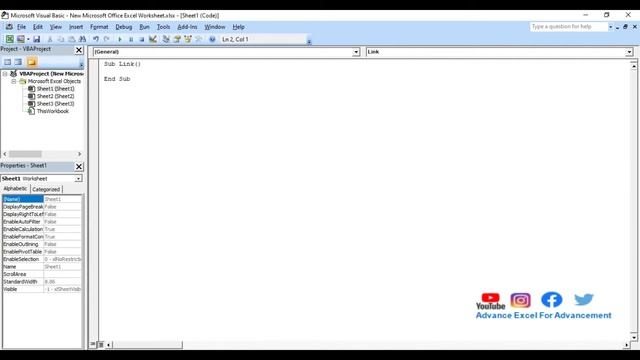The height and width of the screenshot is (360, 640).
Task: Open the Link procedure dropdown
Action: pos(629,52)
